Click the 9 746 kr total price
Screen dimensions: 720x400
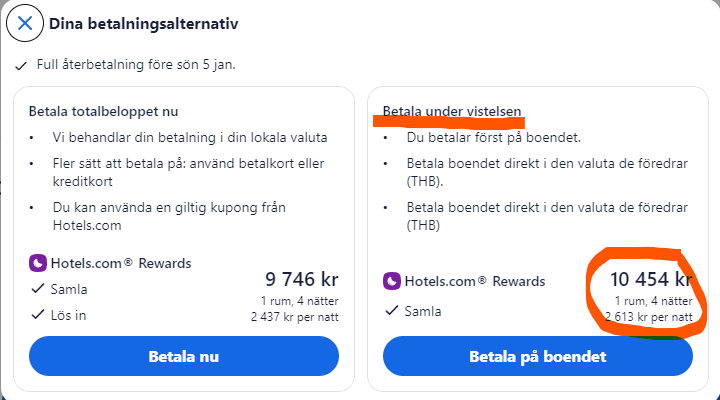point(301,279)
